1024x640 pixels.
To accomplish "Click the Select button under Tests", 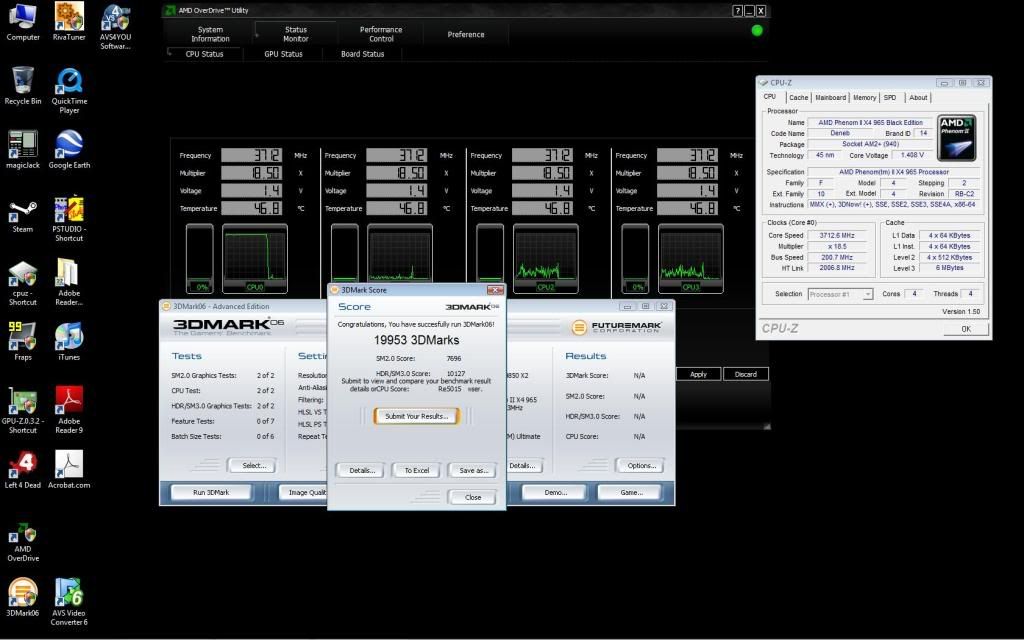I will point(252,466).
